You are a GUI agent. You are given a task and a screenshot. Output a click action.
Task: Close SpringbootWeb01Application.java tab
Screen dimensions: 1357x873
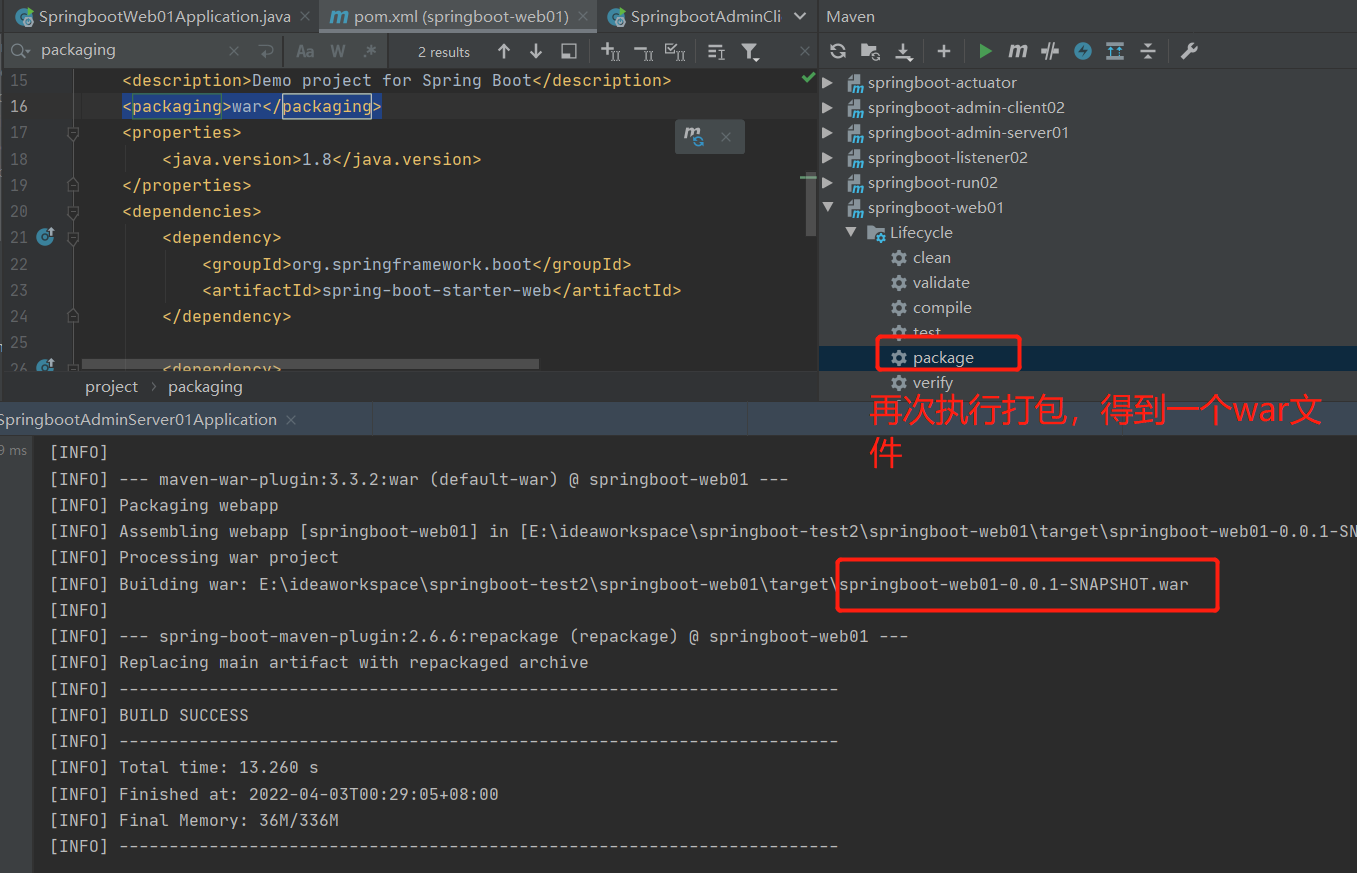(x=306, y=17)
